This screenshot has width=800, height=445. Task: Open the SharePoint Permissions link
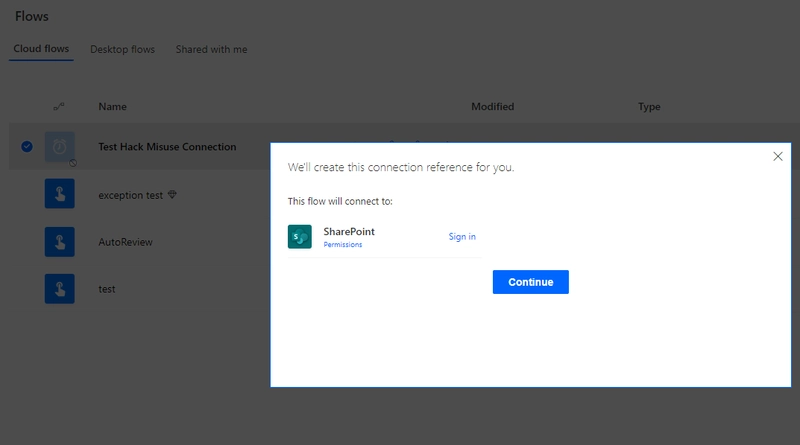pyautogui.click(x=342, y=245)
